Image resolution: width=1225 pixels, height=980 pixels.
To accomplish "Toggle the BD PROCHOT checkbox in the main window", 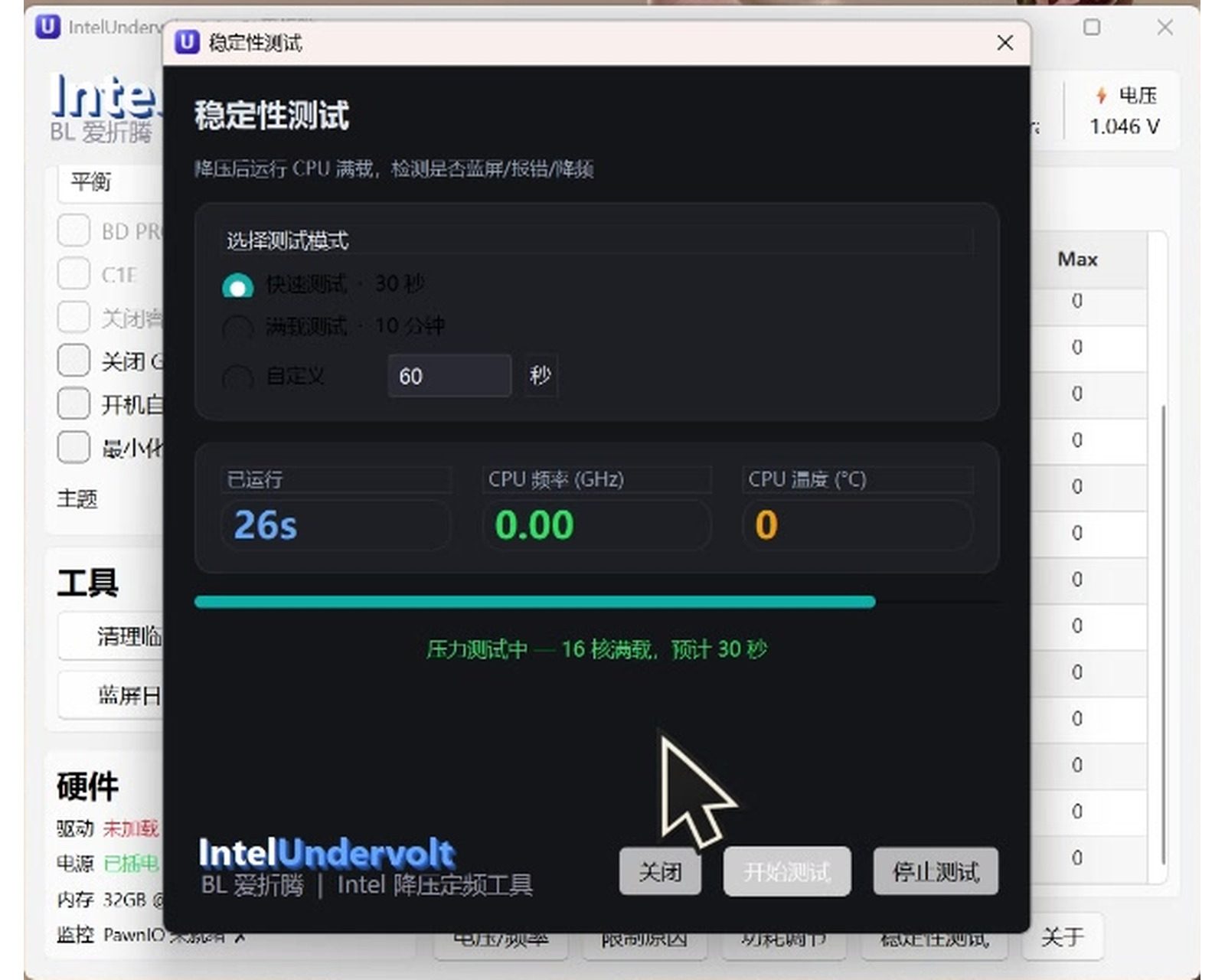I will click(73, 230).
